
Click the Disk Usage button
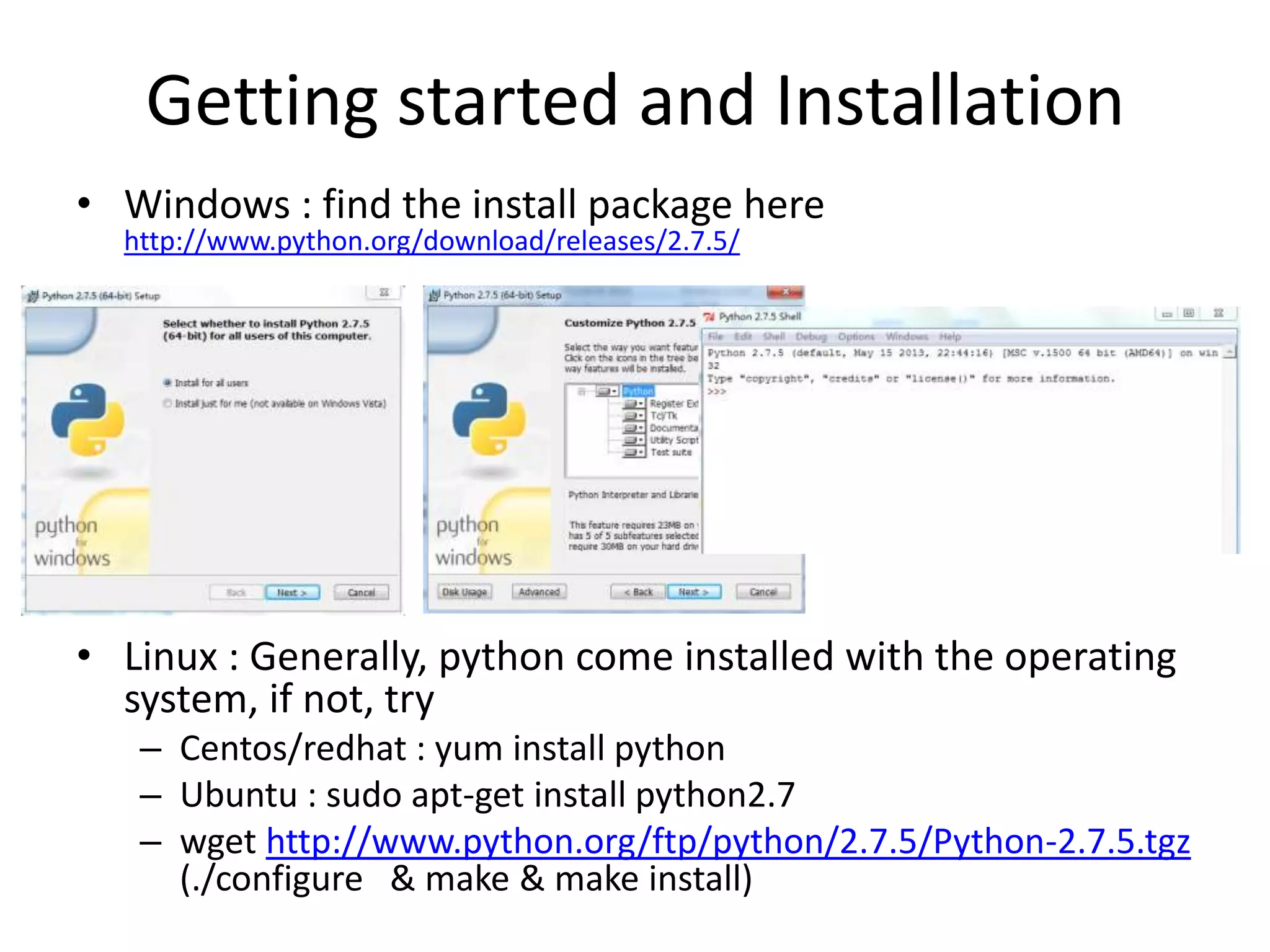[464, 592]
